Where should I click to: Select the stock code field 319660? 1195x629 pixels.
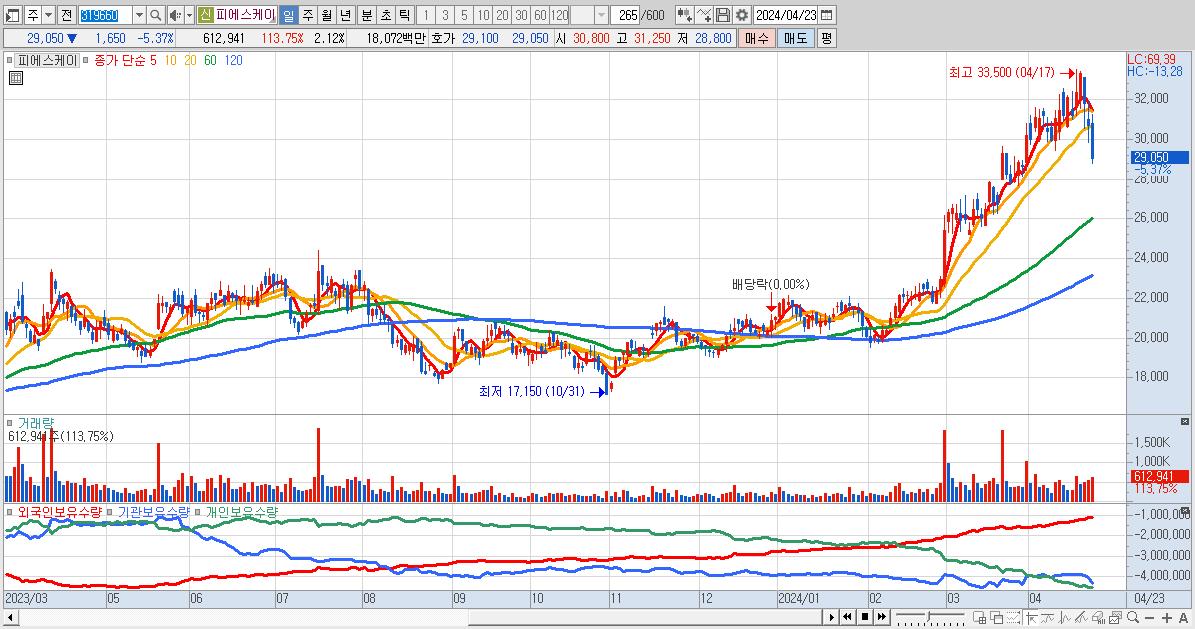[104, 14]
